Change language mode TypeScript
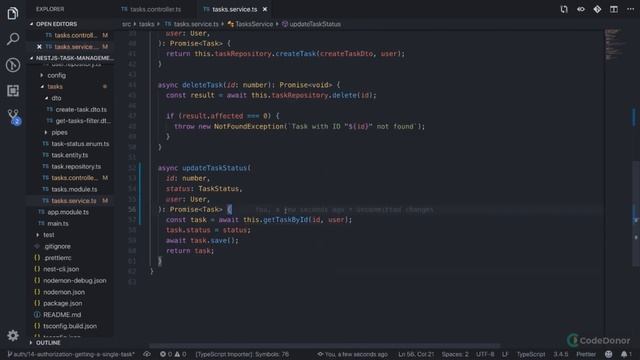640x360 pixels. tap(531, 354)
